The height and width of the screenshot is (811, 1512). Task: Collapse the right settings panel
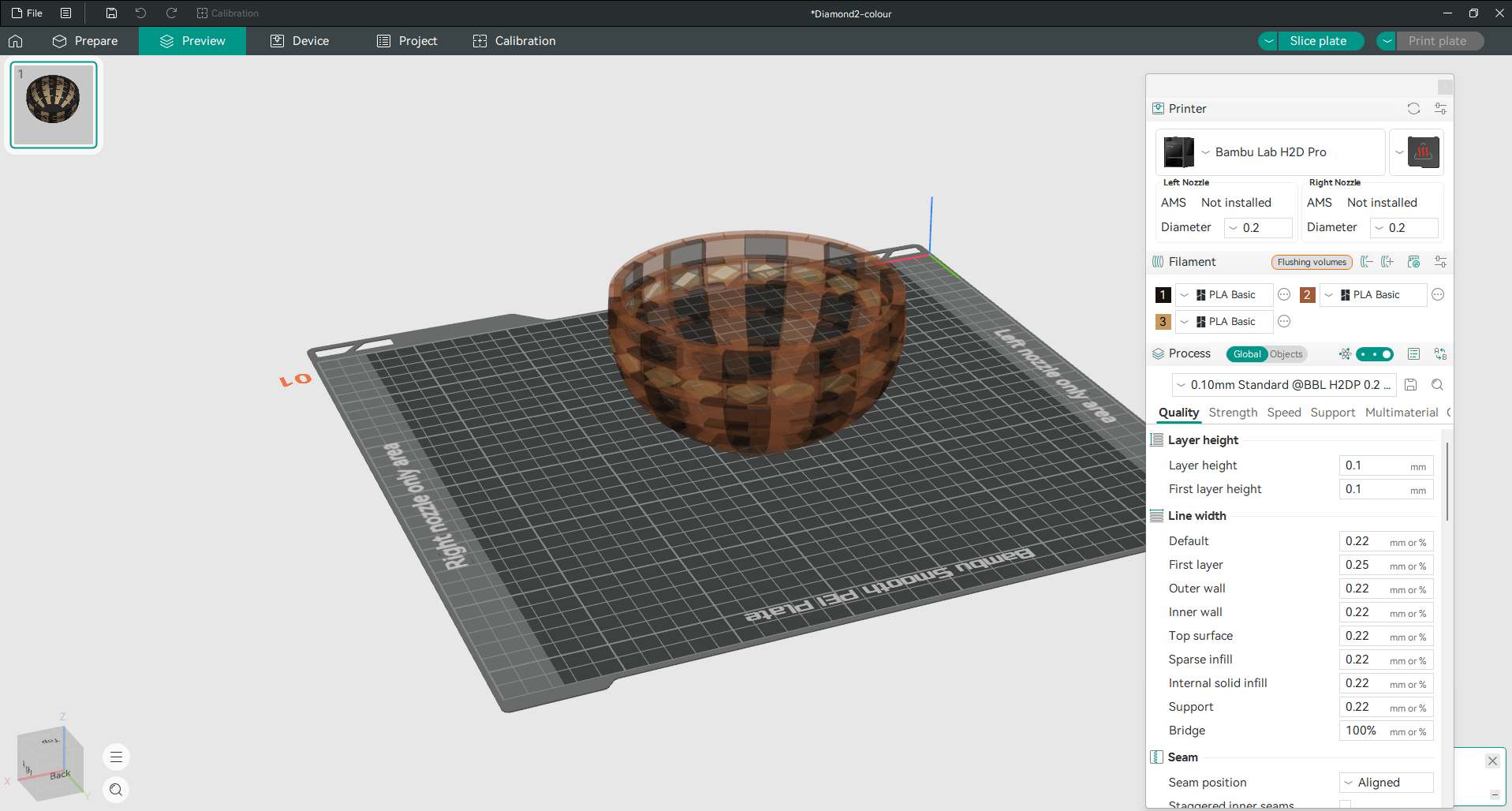click(1445, 87)
